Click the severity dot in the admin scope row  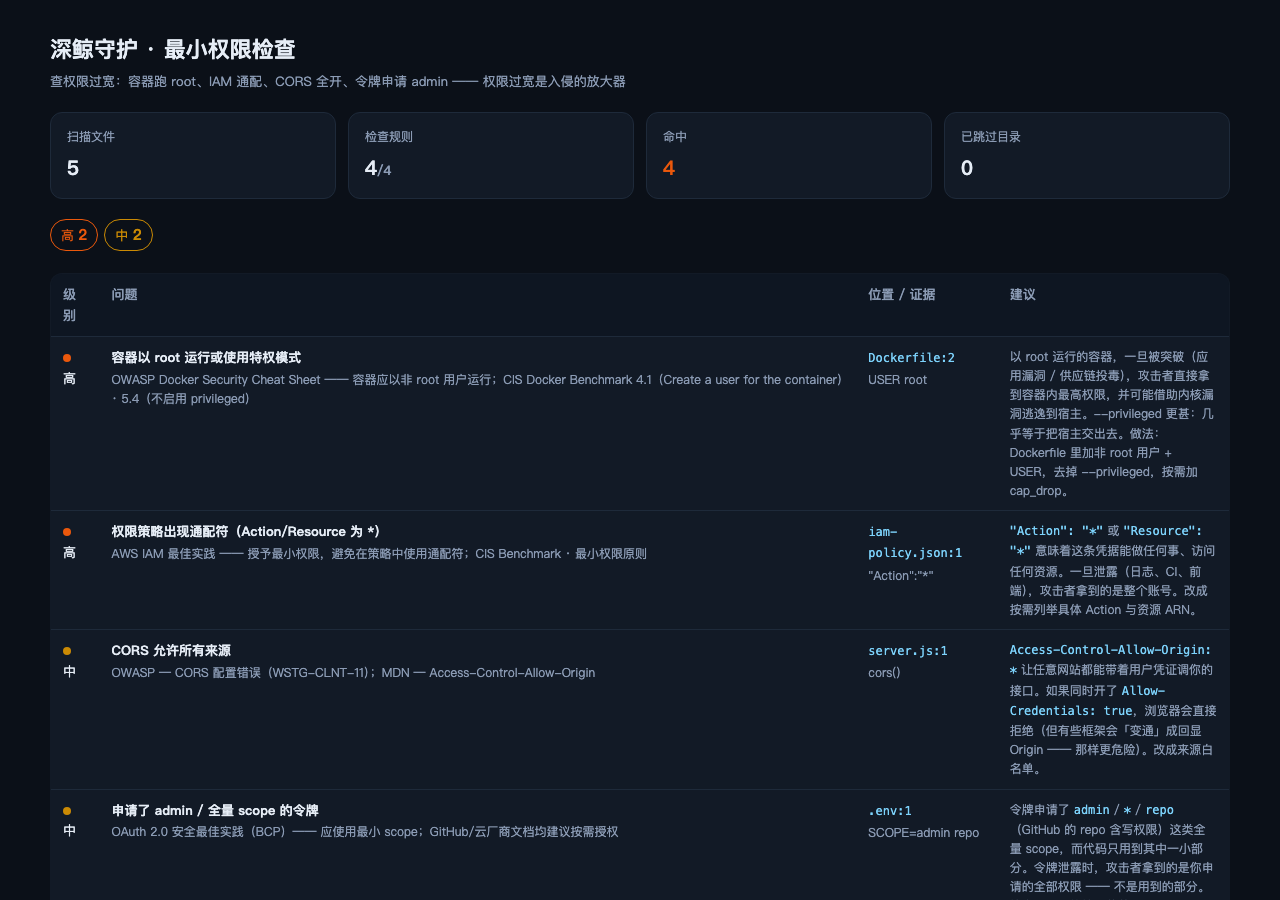(67, 810)
